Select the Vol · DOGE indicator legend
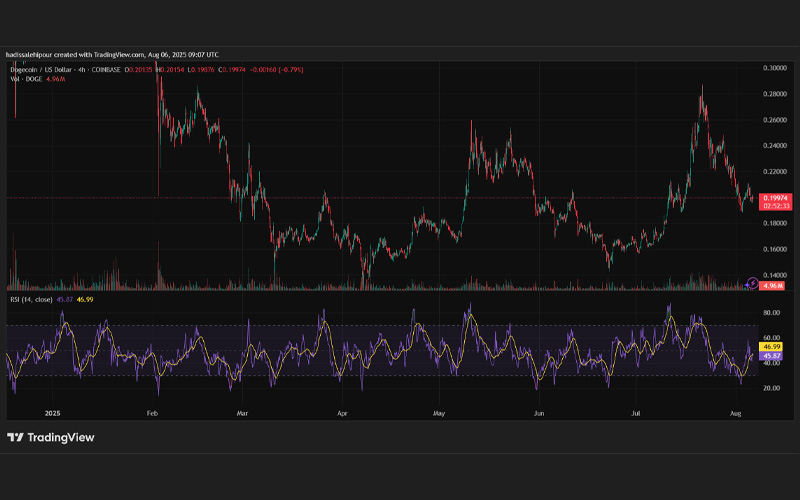800x500 pixels. [27, 79]
